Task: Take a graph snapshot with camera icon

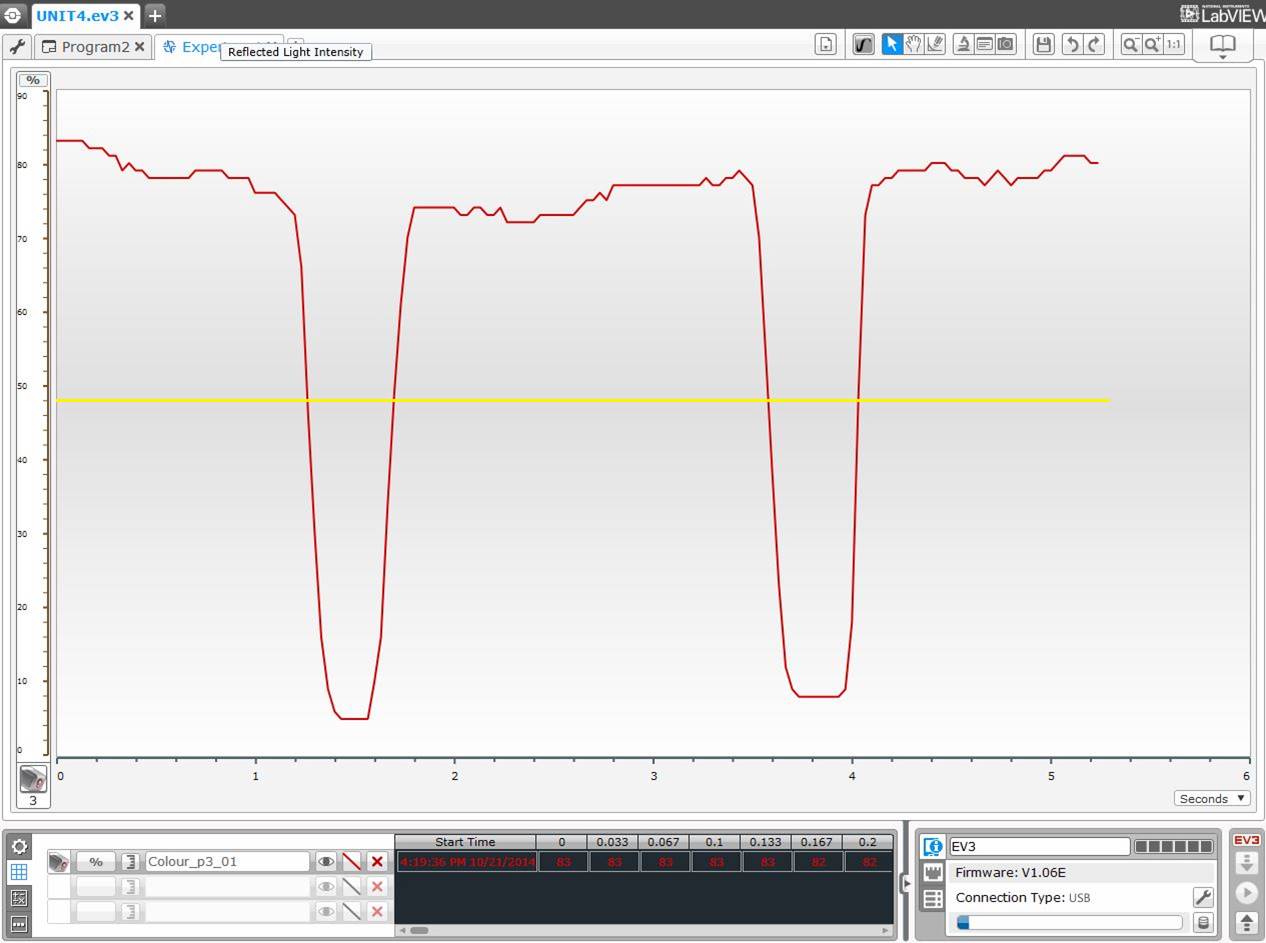Action: (x=1006, y=44)
